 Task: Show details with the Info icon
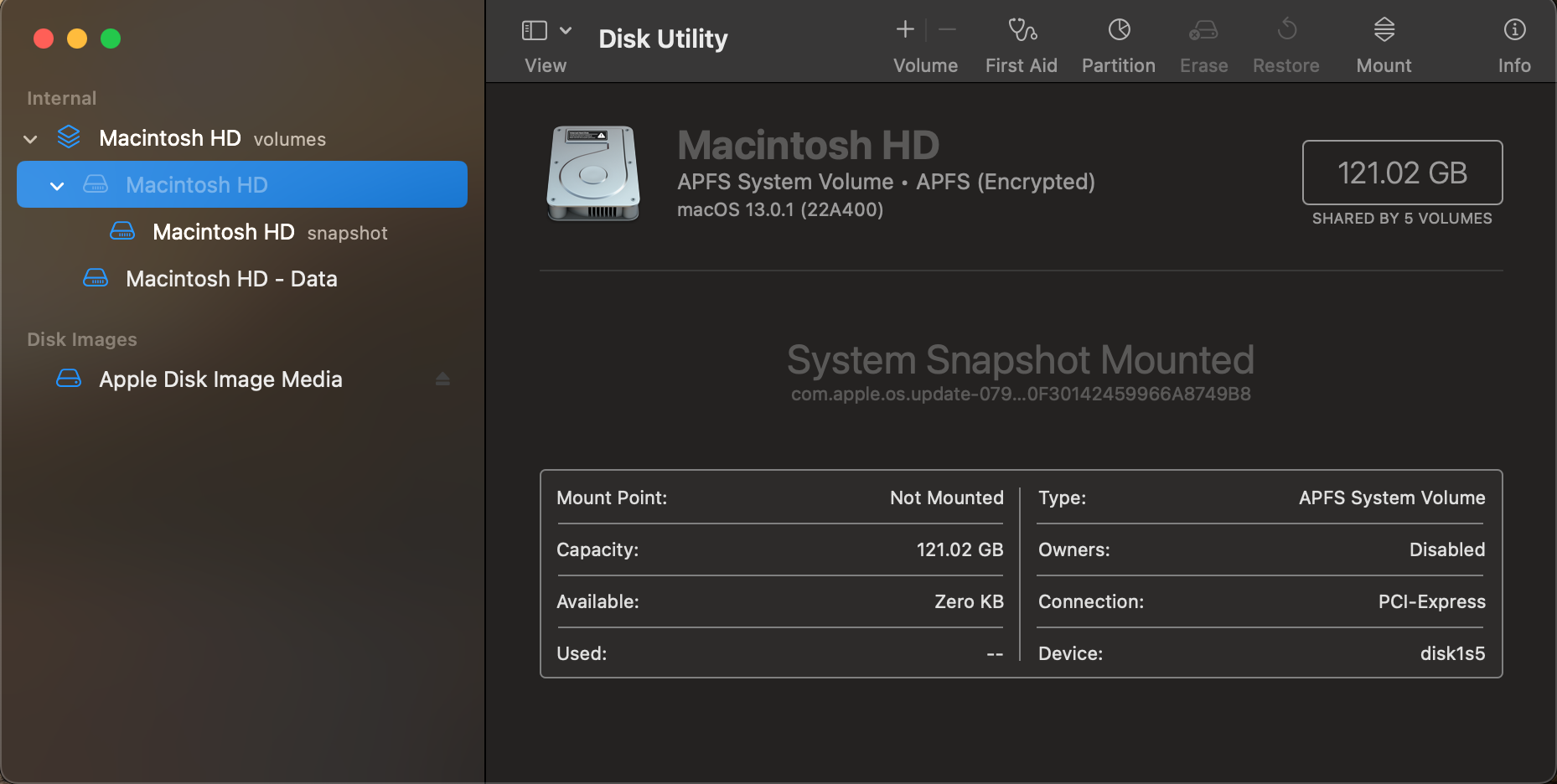click(1514, 30)
